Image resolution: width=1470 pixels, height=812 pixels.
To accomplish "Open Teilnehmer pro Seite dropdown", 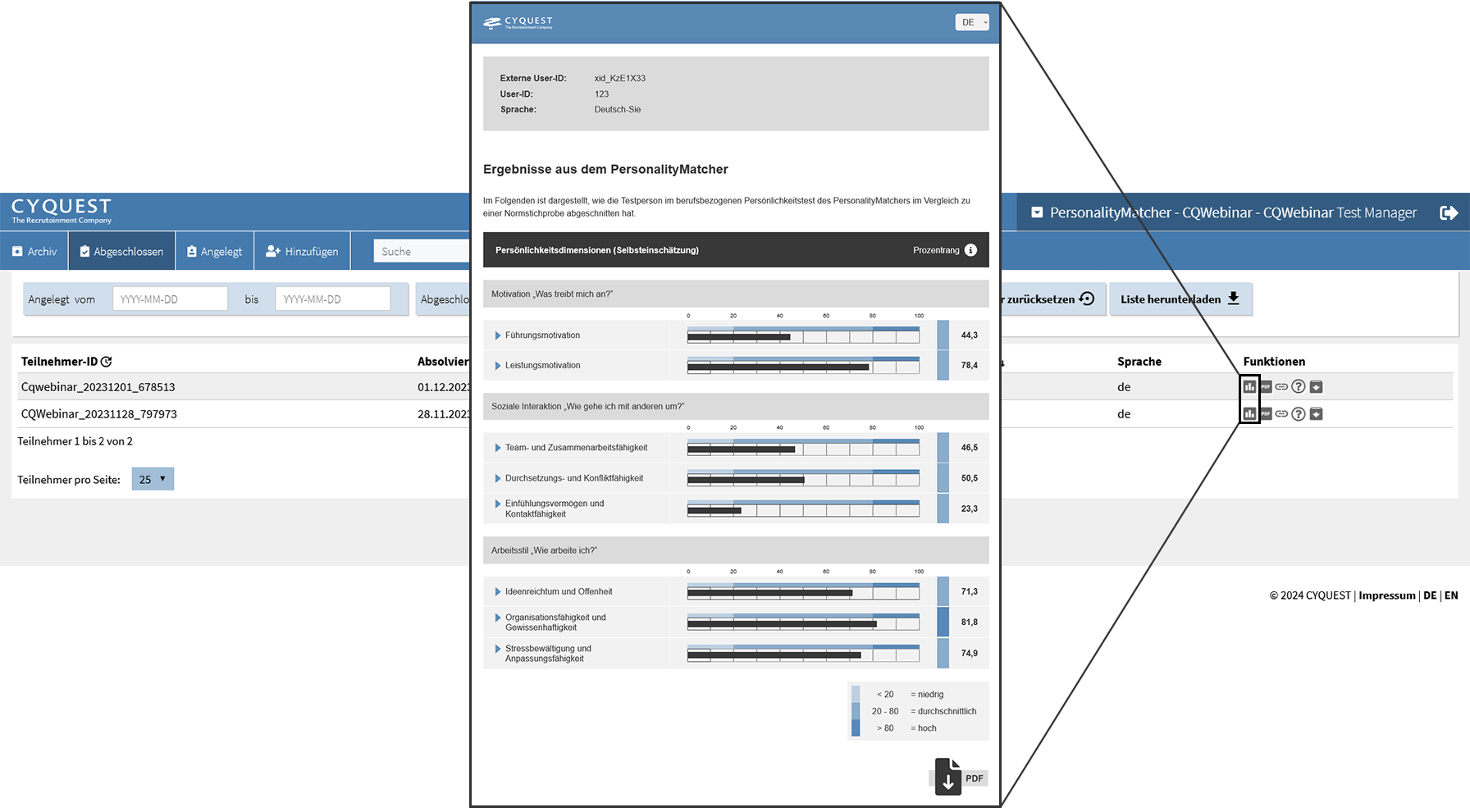I will pyautogui.click(x=153, y=479).
